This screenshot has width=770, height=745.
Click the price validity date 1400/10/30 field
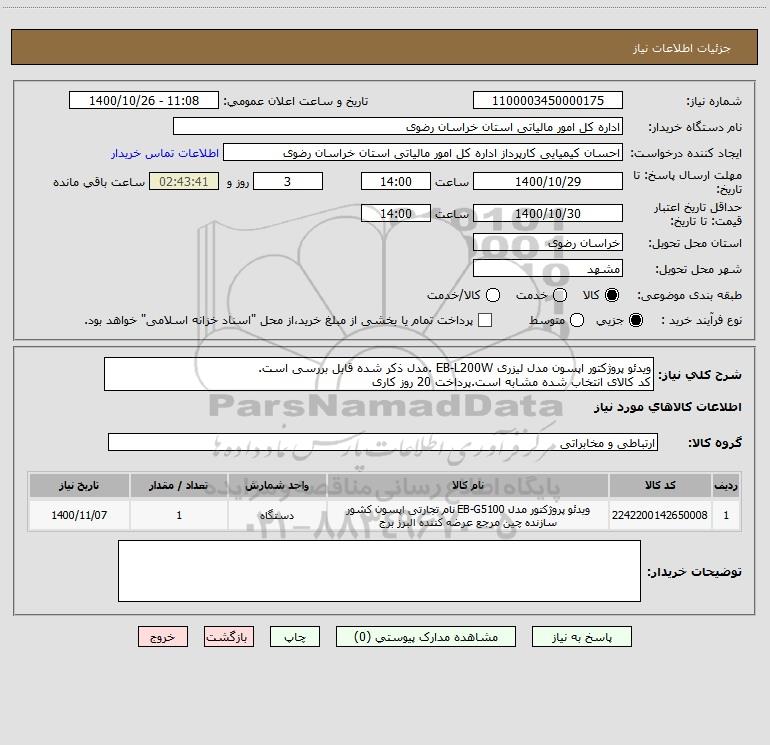tap(548, 213)
